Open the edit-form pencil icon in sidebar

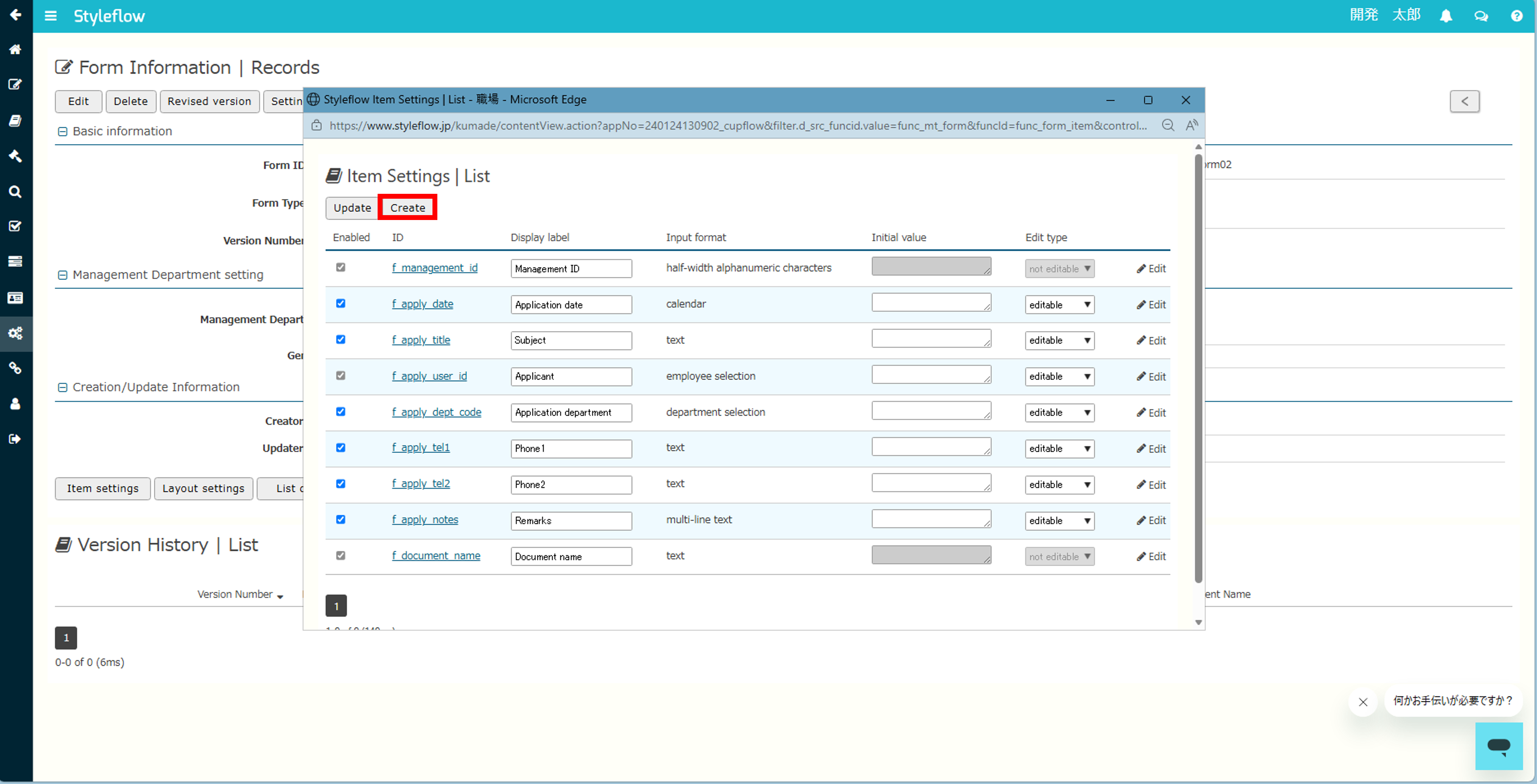(15, 84)
